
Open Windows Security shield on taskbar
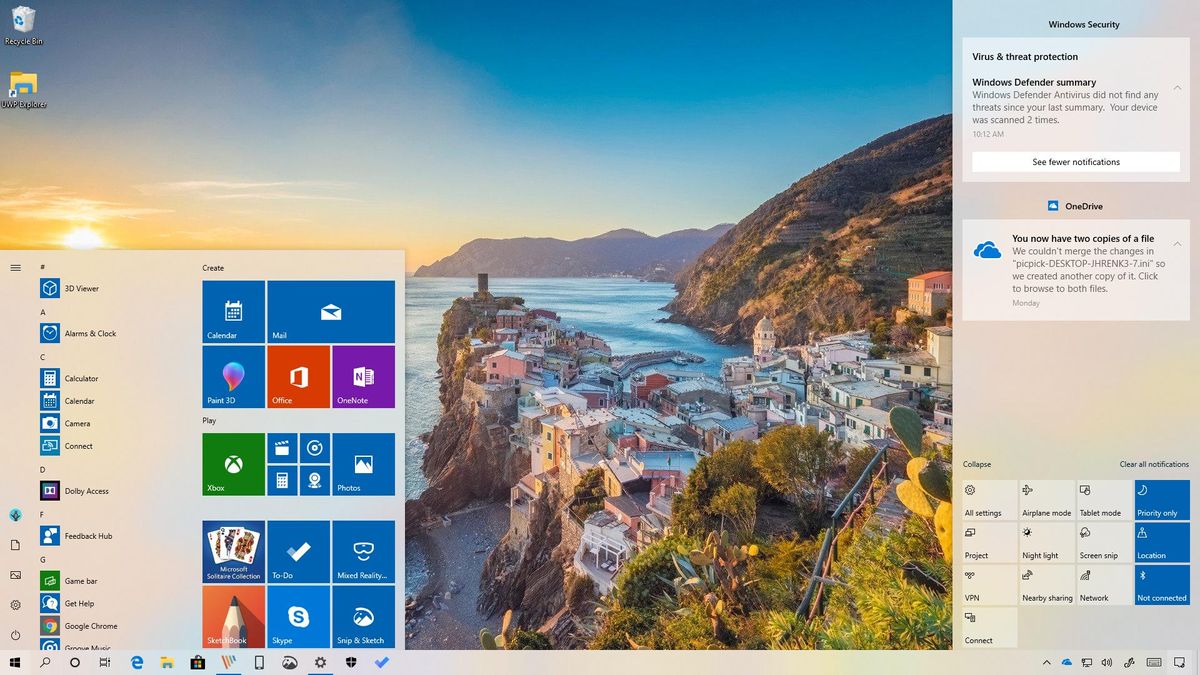(x=351, y=662)
